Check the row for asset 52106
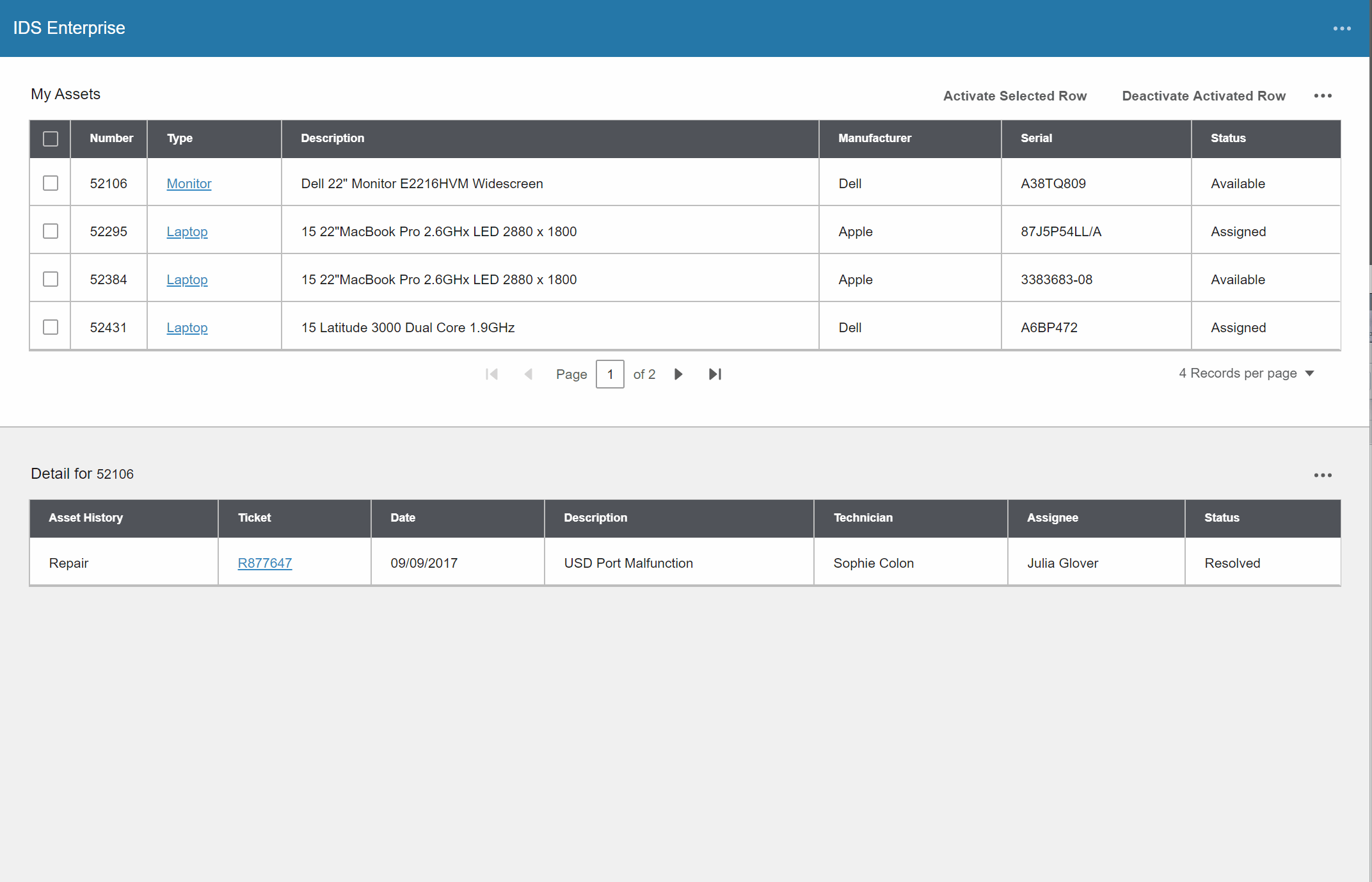The width and height of the screenshot is (1372, 882). [x=49, y=183]
